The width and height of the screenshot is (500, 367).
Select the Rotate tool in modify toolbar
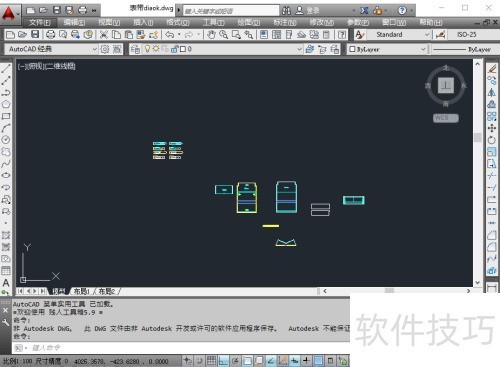[x=492, y=140]
